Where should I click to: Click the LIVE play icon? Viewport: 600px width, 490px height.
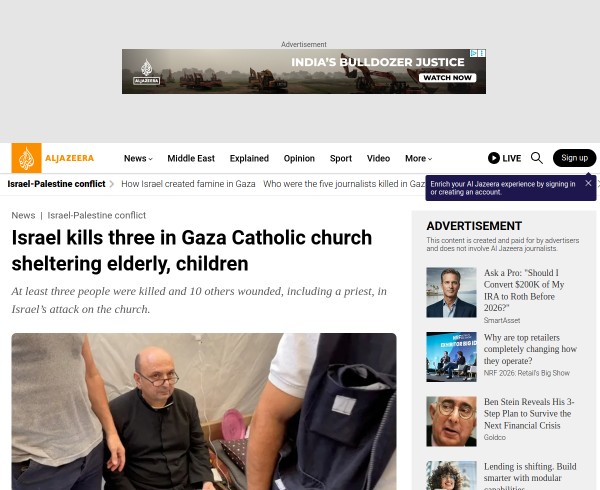[x=494, y=158]
